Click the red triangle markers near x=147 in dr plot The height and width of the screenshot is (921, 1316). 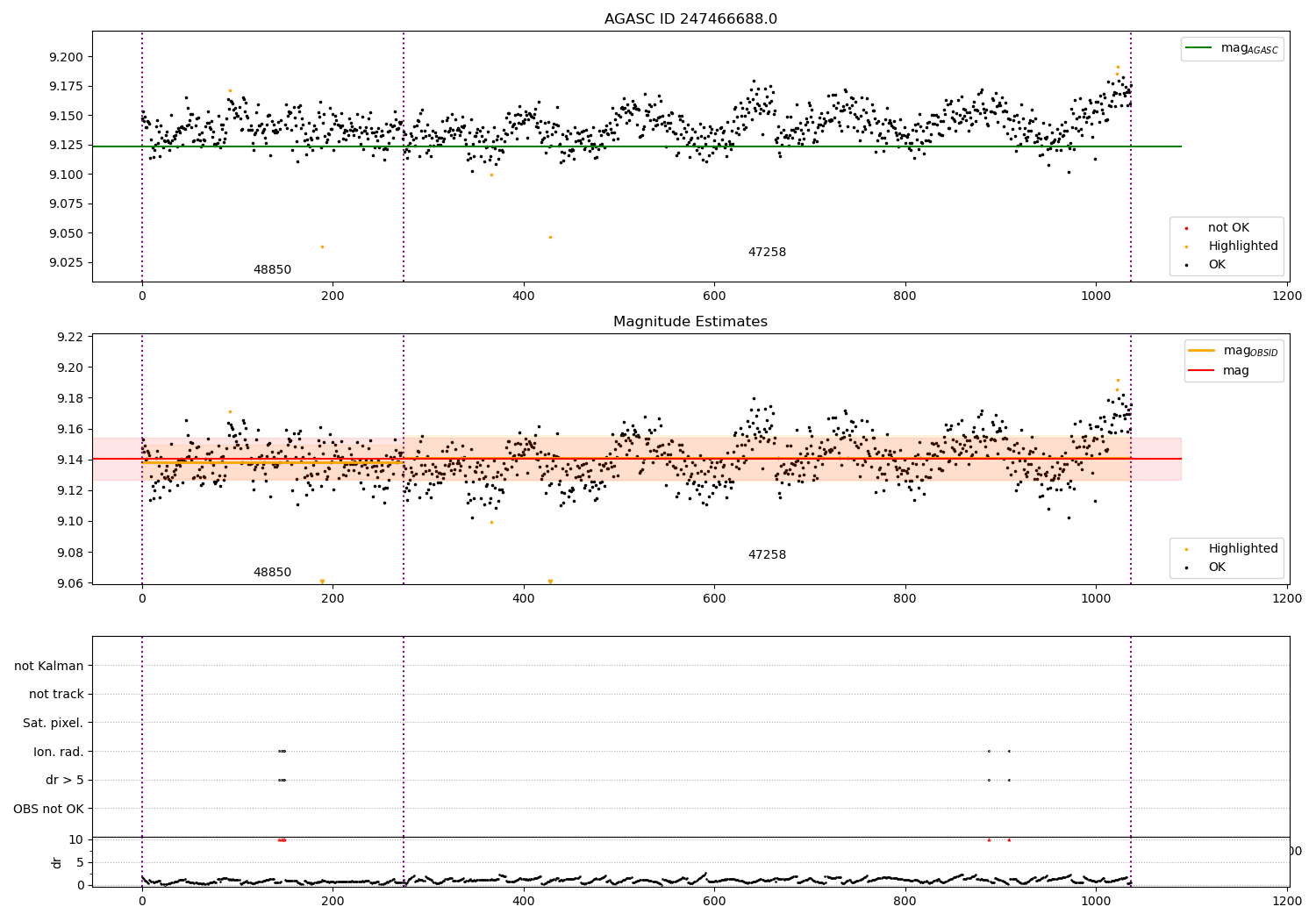(282, 839)
